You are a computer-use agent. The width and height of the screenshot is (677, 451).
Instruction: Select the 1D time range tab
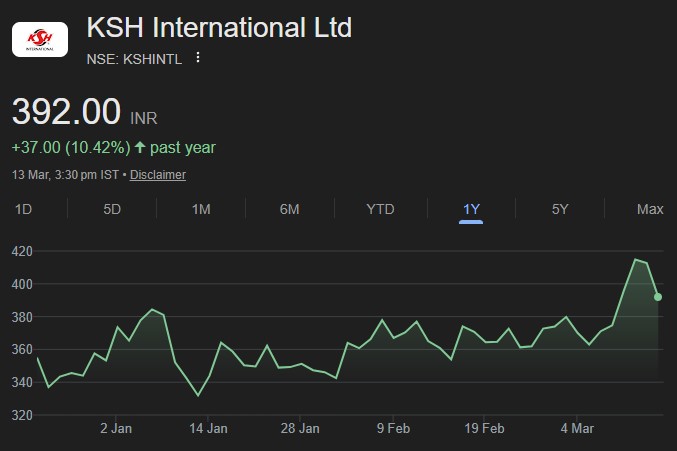(x=23, y=209)
